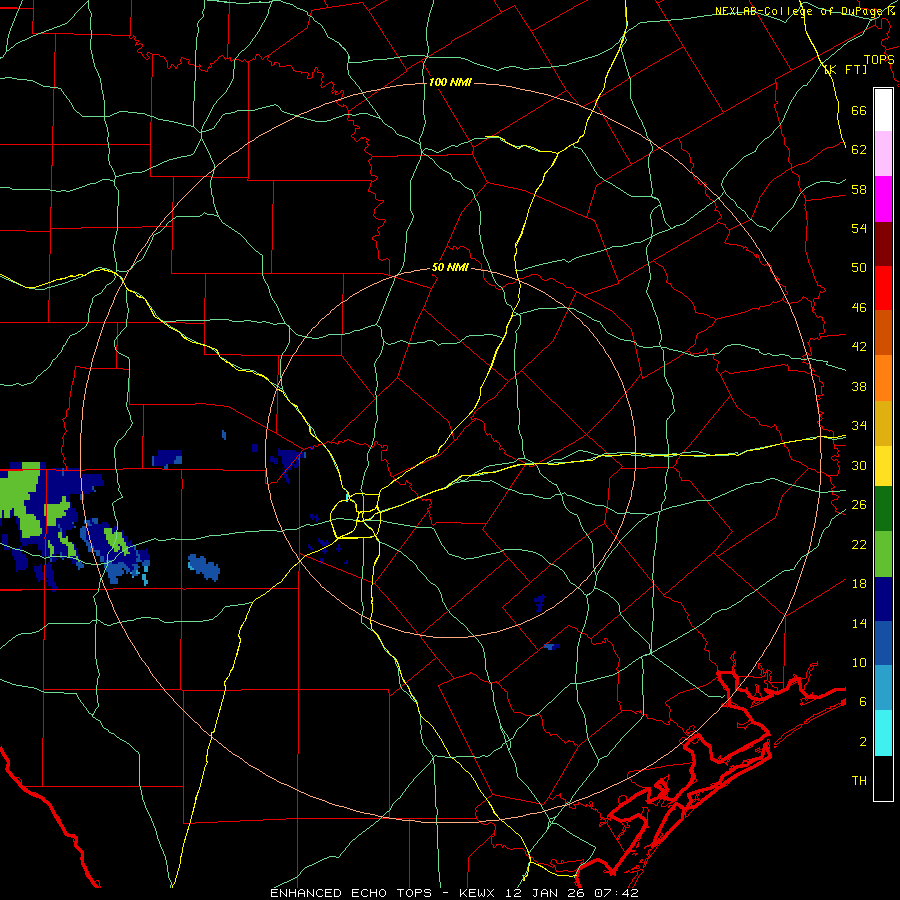The image size is (900, 900).
Task: Select the dark green legend swatch
Action: 883,509
